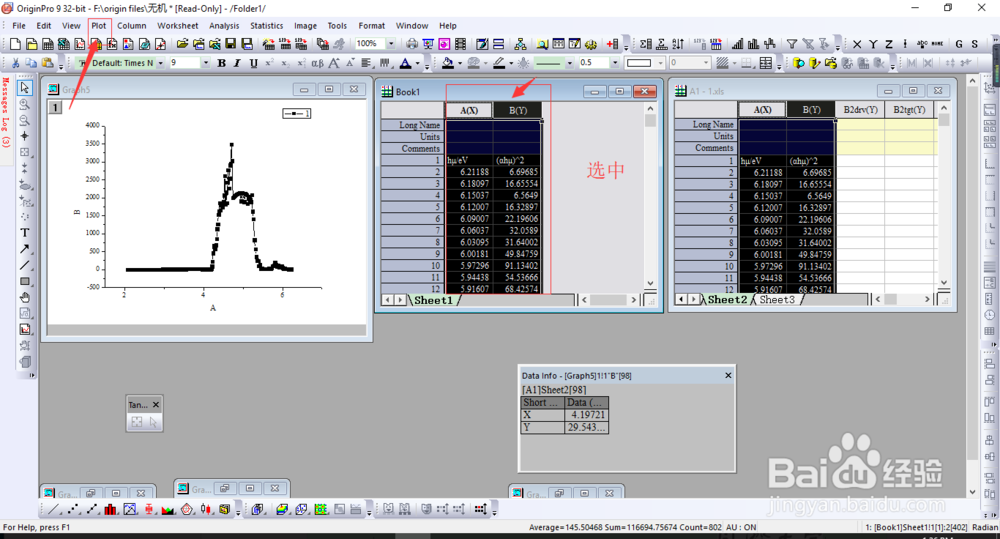Set column designation as Y
Viewport: 1000px width, 539px height.
coord(872,44)
